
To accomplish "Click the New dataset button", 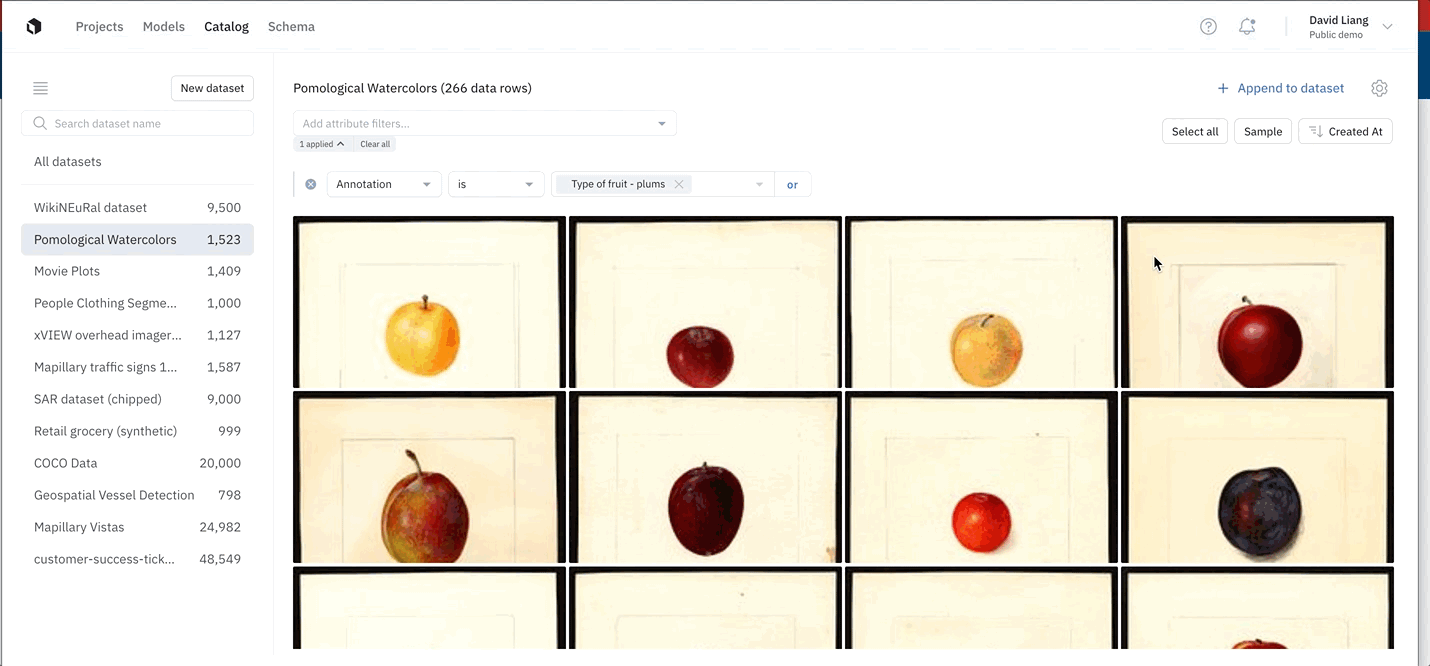I will coord(212,88).
